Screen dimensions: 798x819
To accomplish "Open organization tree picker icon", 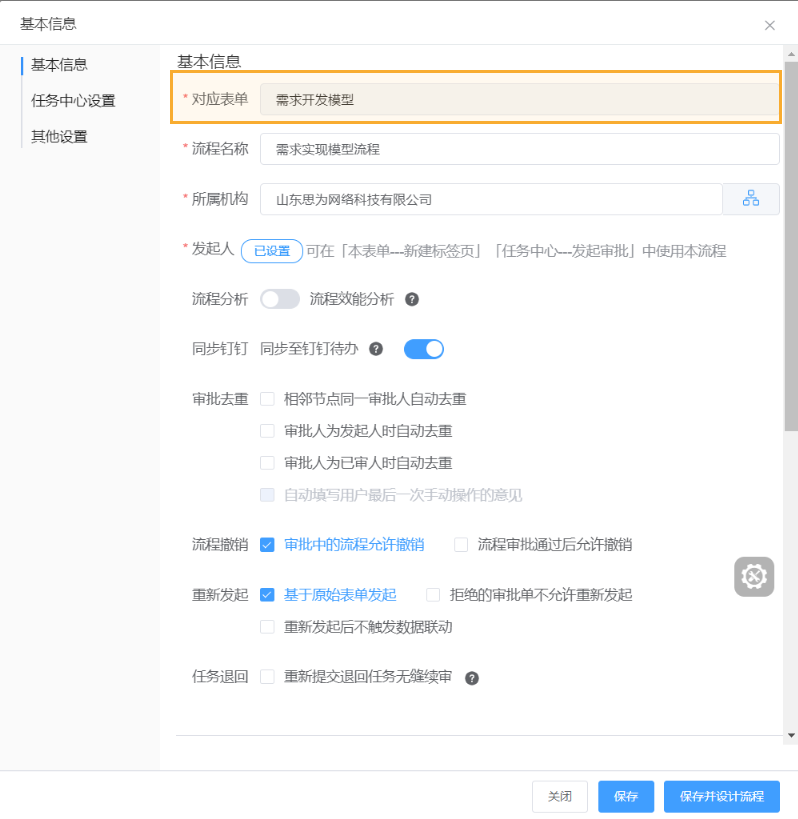I will [750, 199].
